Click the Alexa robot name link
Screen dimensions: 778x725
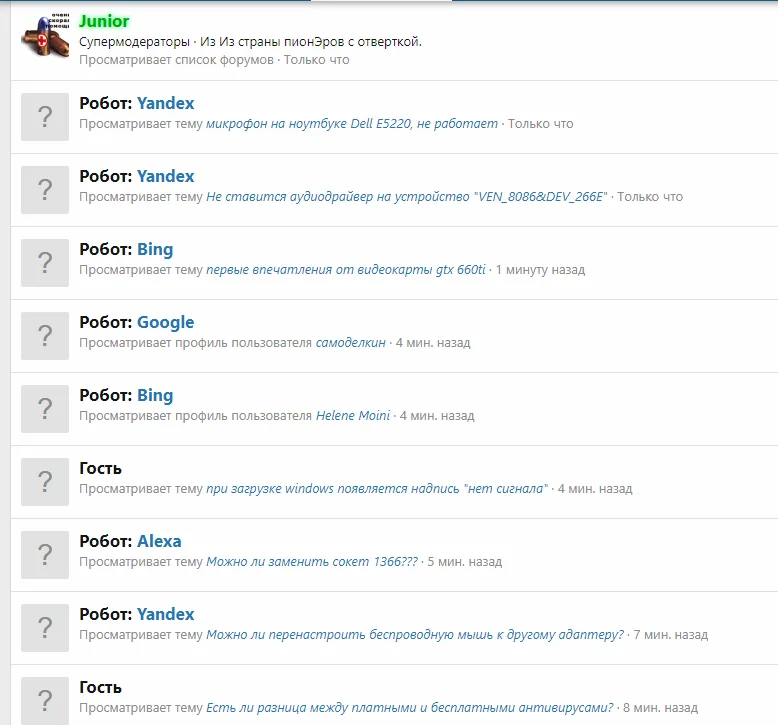pyautogui.click(x=159, y=541)
